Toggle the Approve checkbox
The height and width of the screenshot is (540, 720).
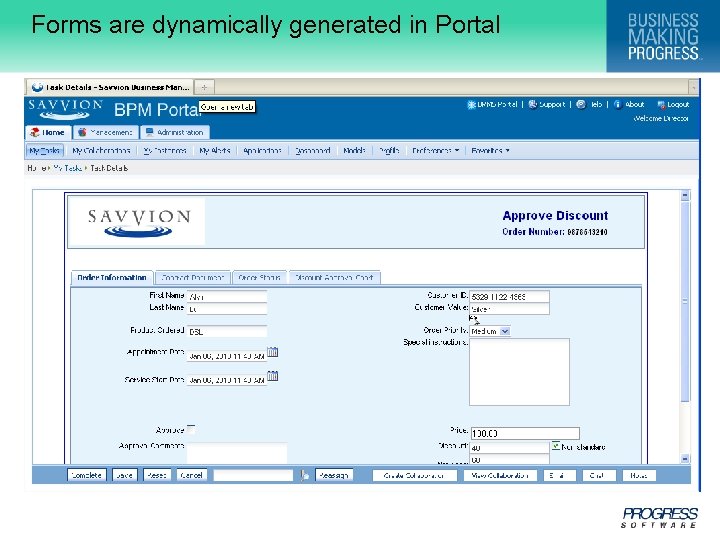[x=191, y=429]
